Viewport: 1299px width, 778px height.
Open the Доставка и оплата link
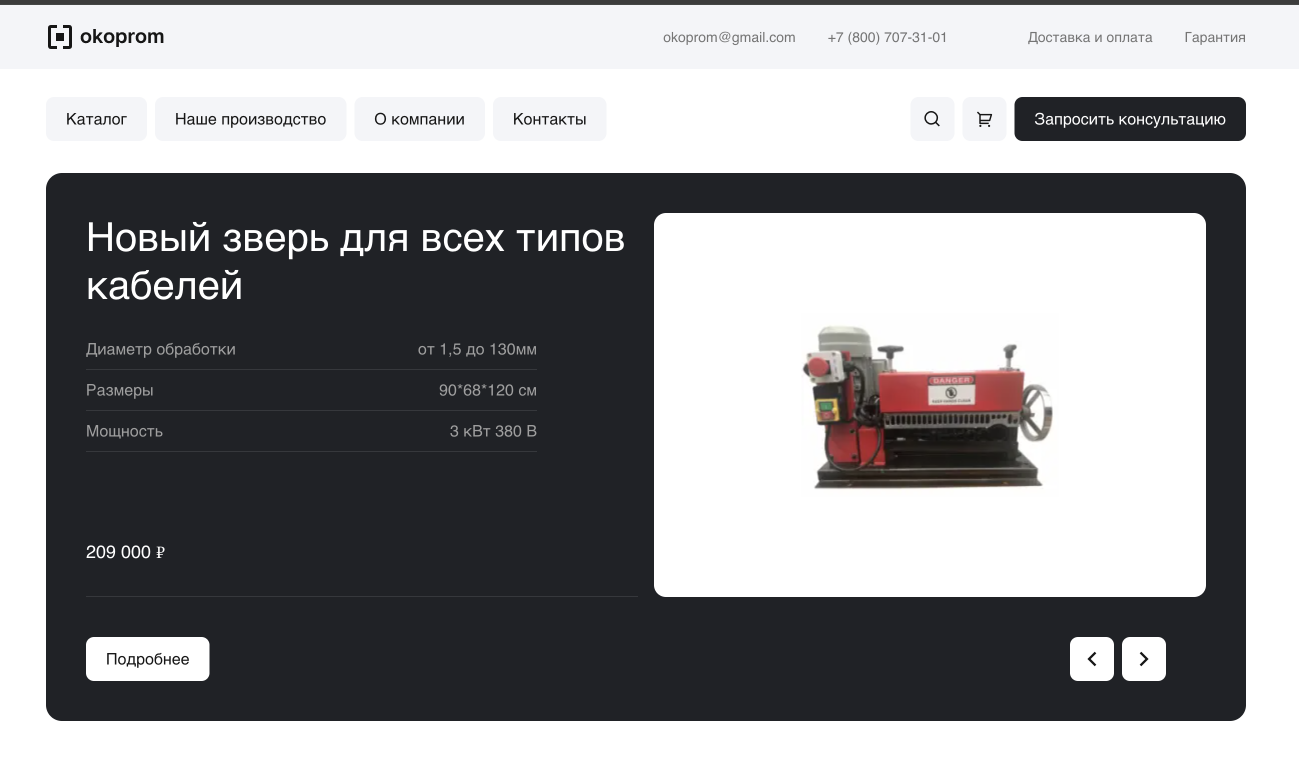pyautogui.click(x=1090, y=37)
